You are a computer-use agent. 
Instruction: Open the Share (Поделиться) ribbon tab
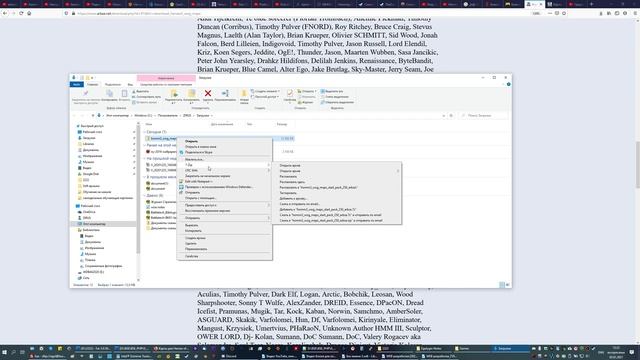click(x=113, y=84)
